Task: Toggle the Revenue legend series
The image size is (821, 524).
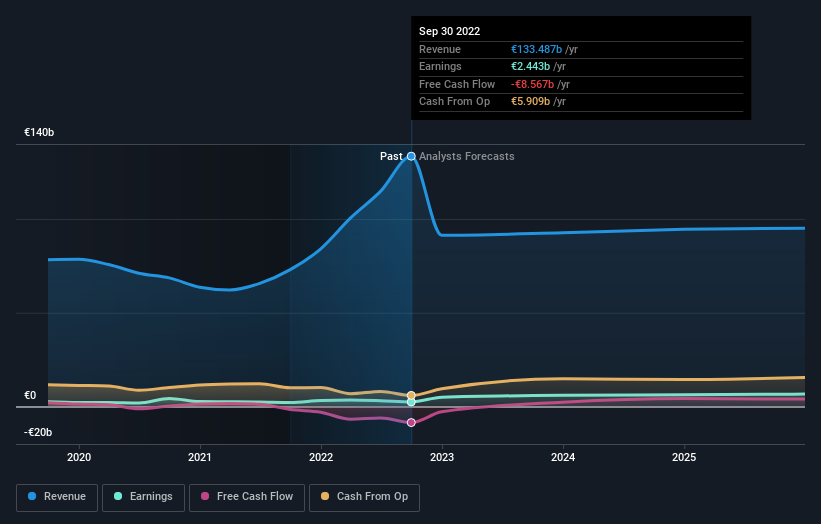Action: [x=57, y=497]
